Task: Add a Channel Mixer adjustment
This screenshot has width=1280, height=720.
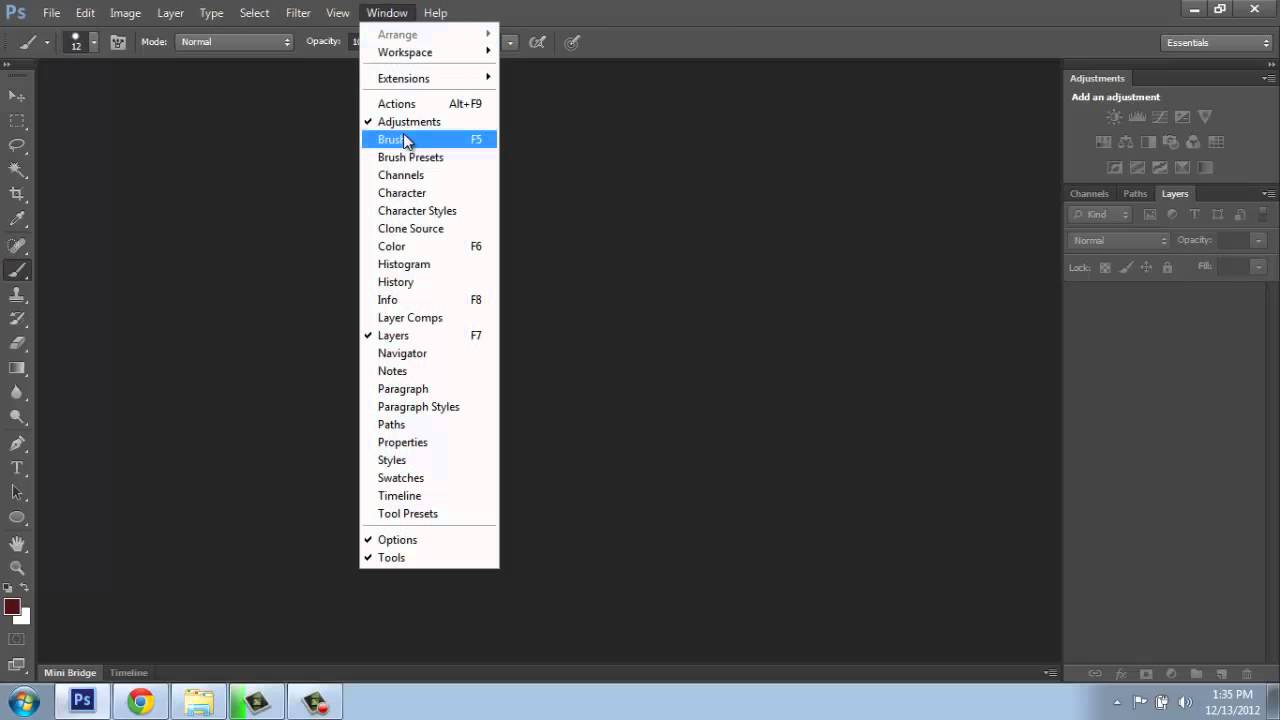Action: pyautogui.click(x=1194, y=142)
